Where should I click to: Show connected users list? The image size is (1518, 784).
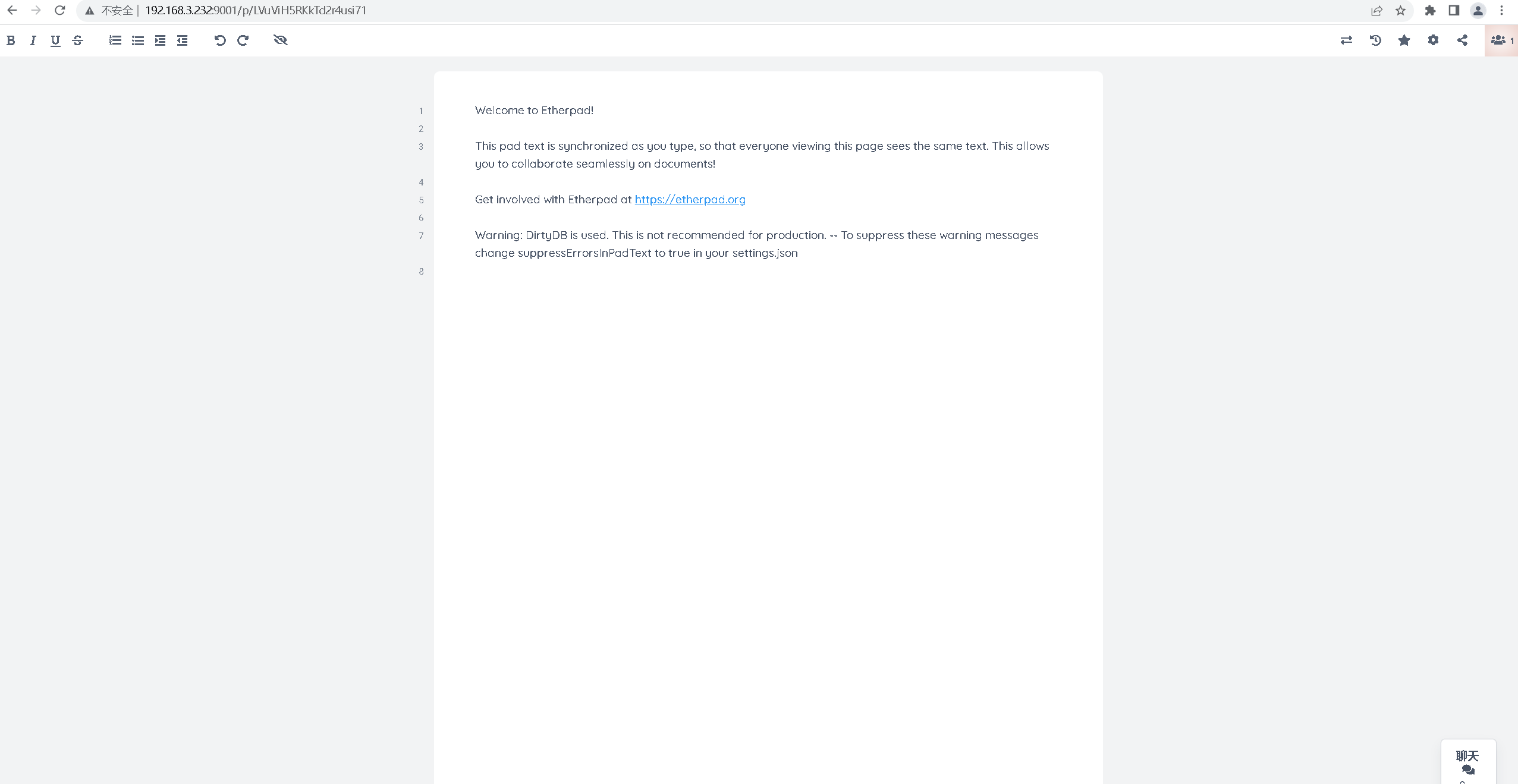pos(1501,40)
